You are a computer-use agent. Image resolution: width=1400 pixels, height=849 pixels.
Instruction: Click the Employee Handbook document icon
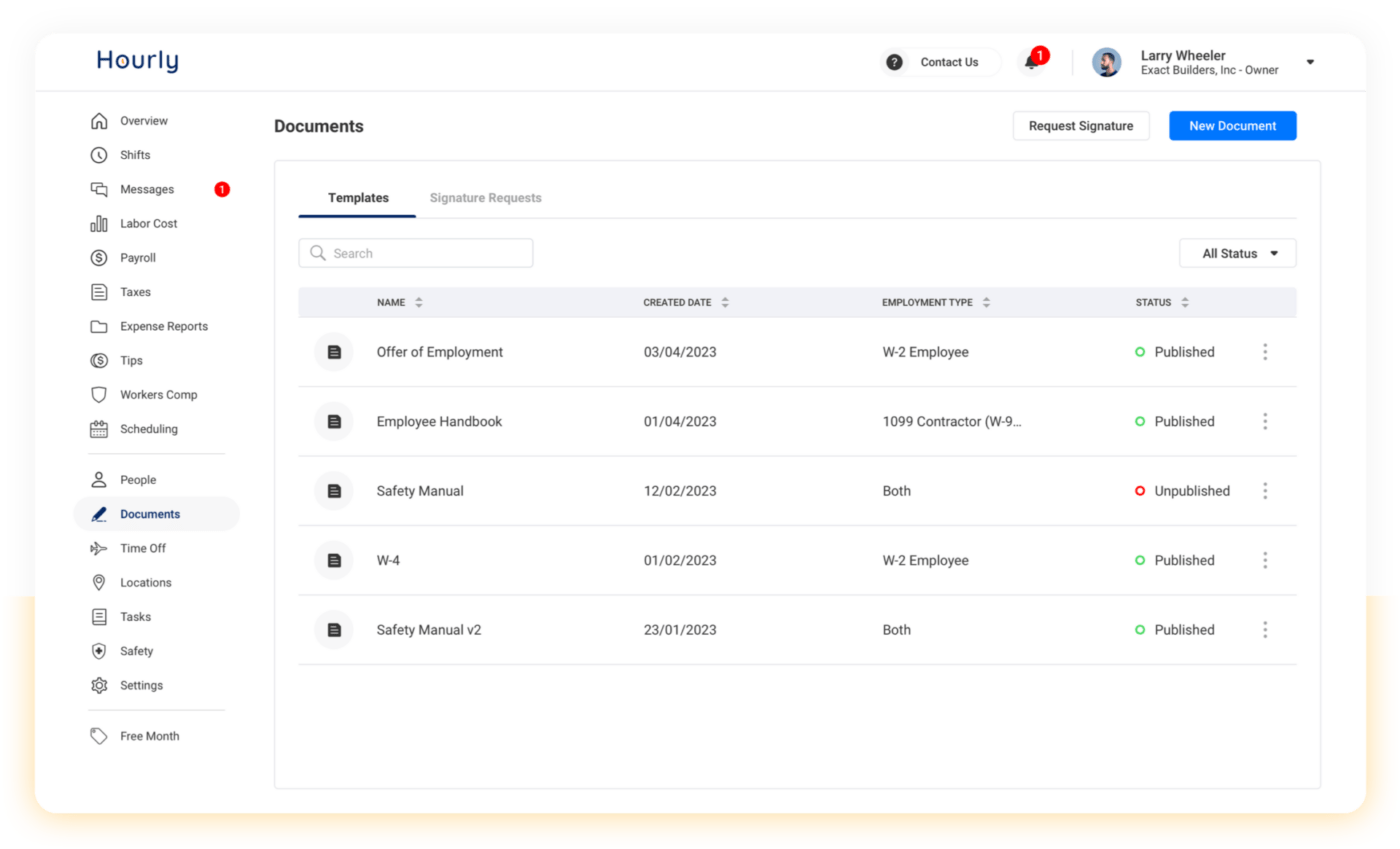pyautogui.click(x=334, y=422)
